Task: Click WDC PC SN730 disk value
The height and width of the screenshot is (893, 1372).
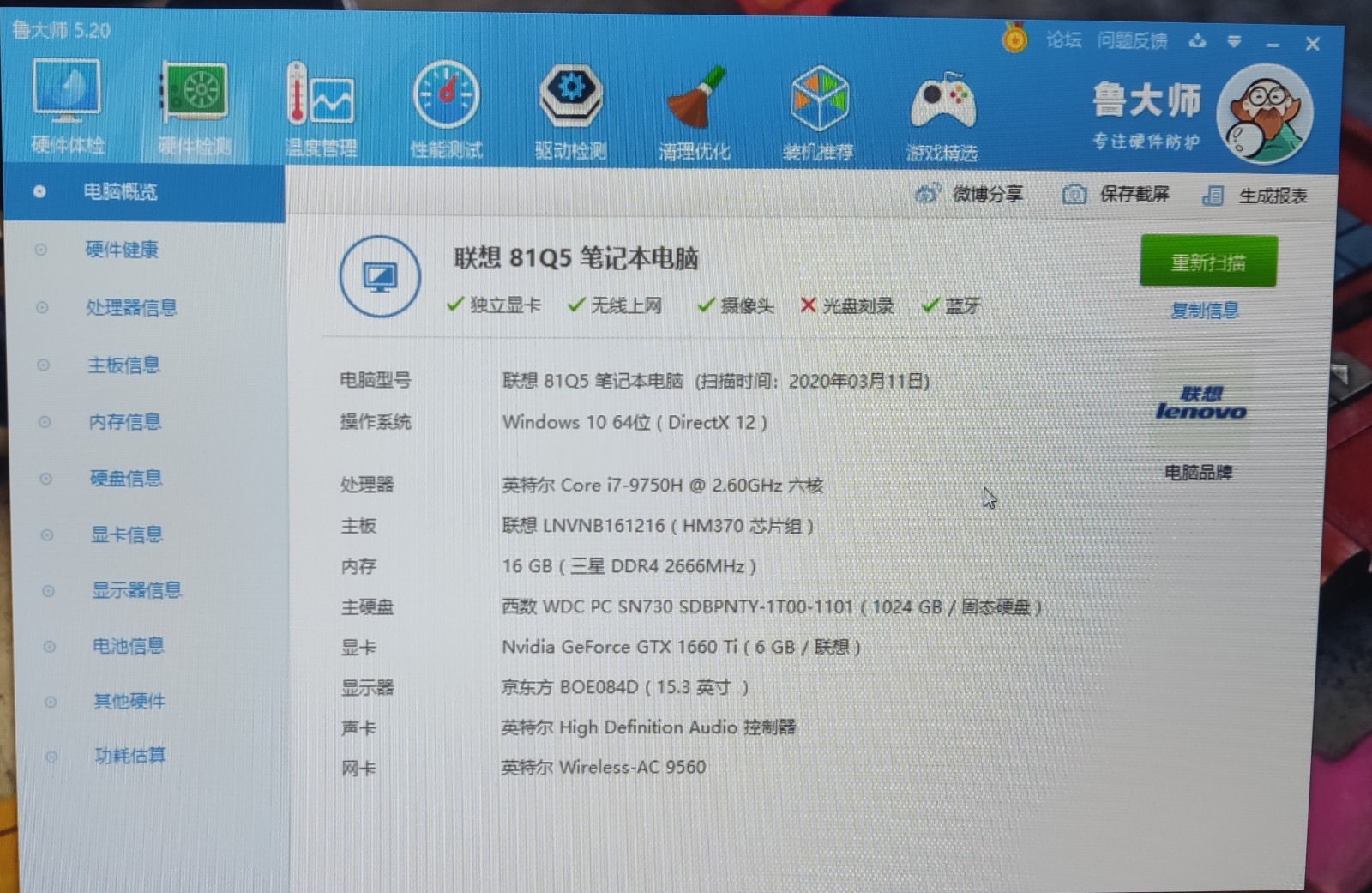Action: point(772,606)
